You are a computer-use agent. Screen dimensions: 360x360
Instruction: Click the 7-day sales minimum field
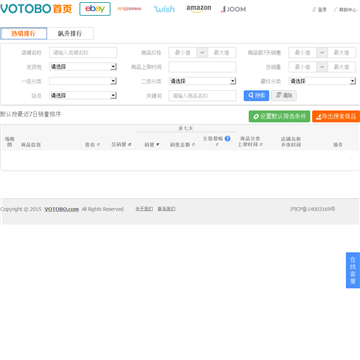pyautogui.click(x=302, y=52)
